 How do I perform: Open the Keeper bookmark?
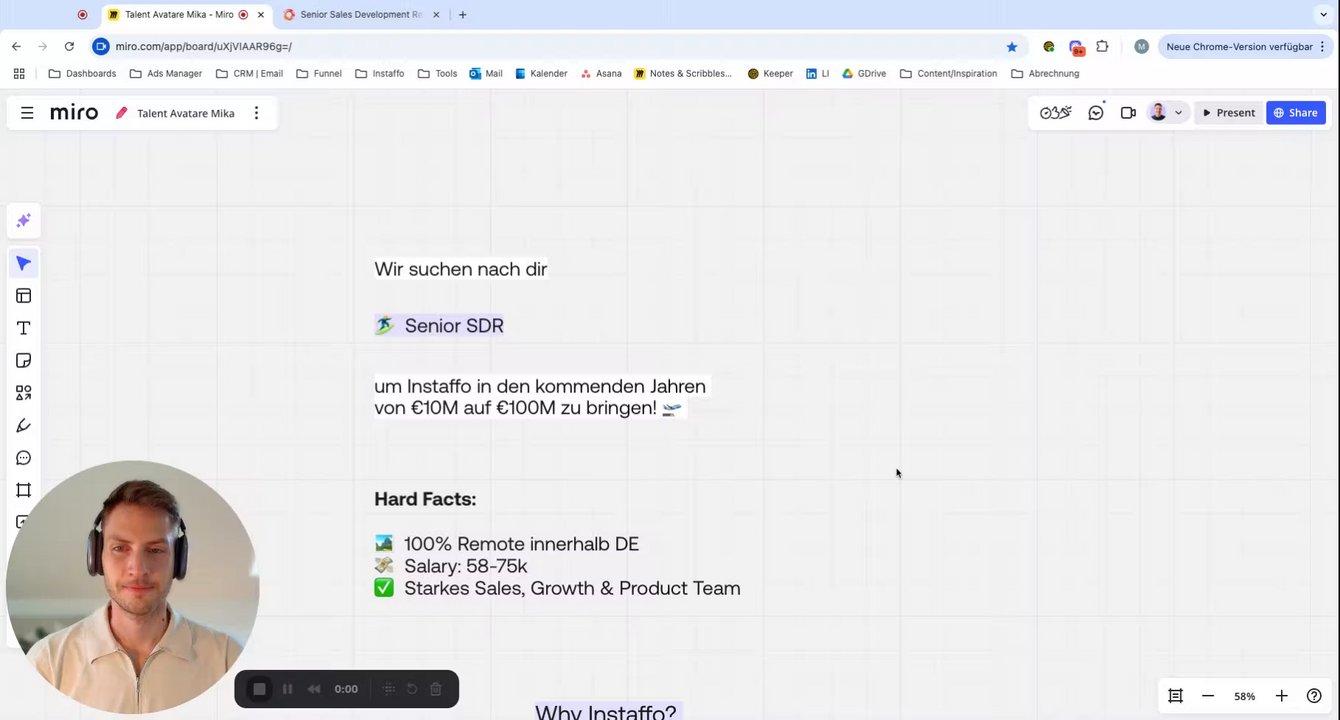click(770, 73)
